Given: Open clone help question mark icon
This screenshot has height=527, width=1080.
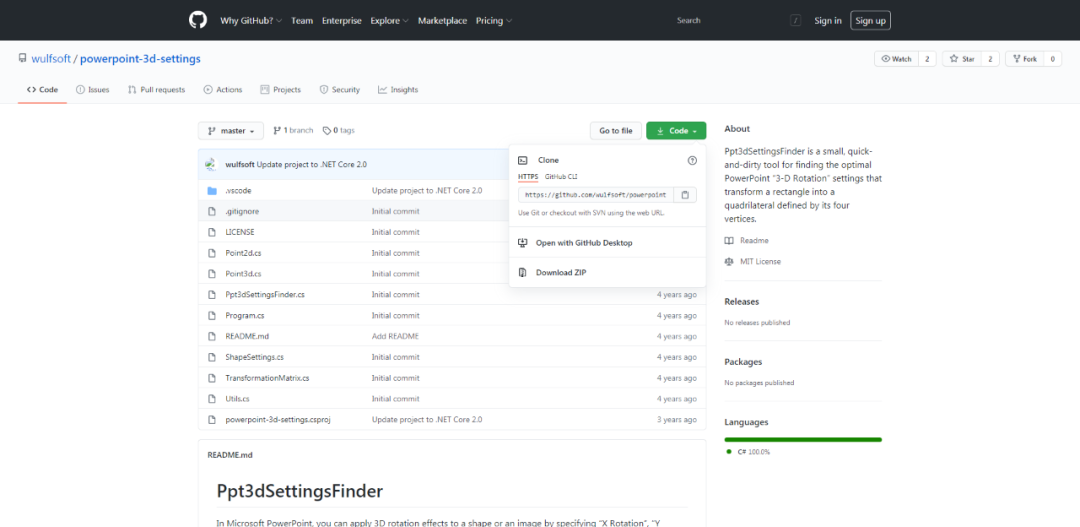Looking at the screenshot, I should point(692,161).
